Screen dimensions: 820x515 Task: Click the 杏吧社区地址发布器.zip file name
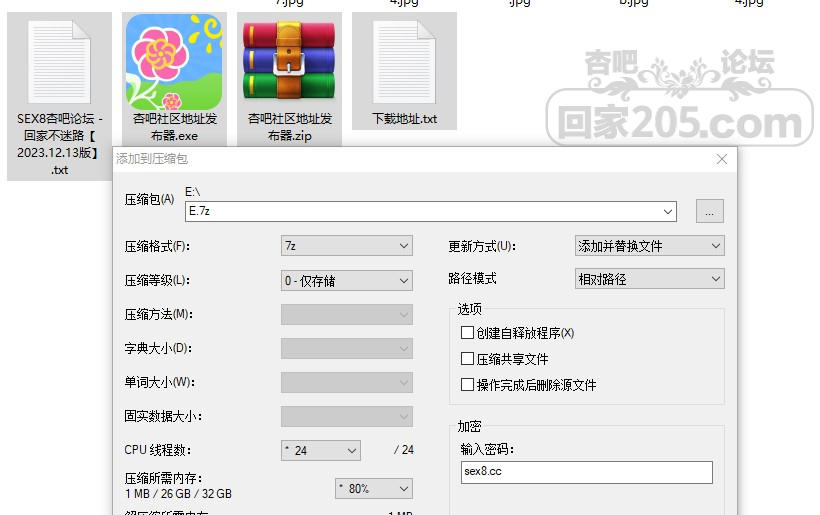point(289,127)
